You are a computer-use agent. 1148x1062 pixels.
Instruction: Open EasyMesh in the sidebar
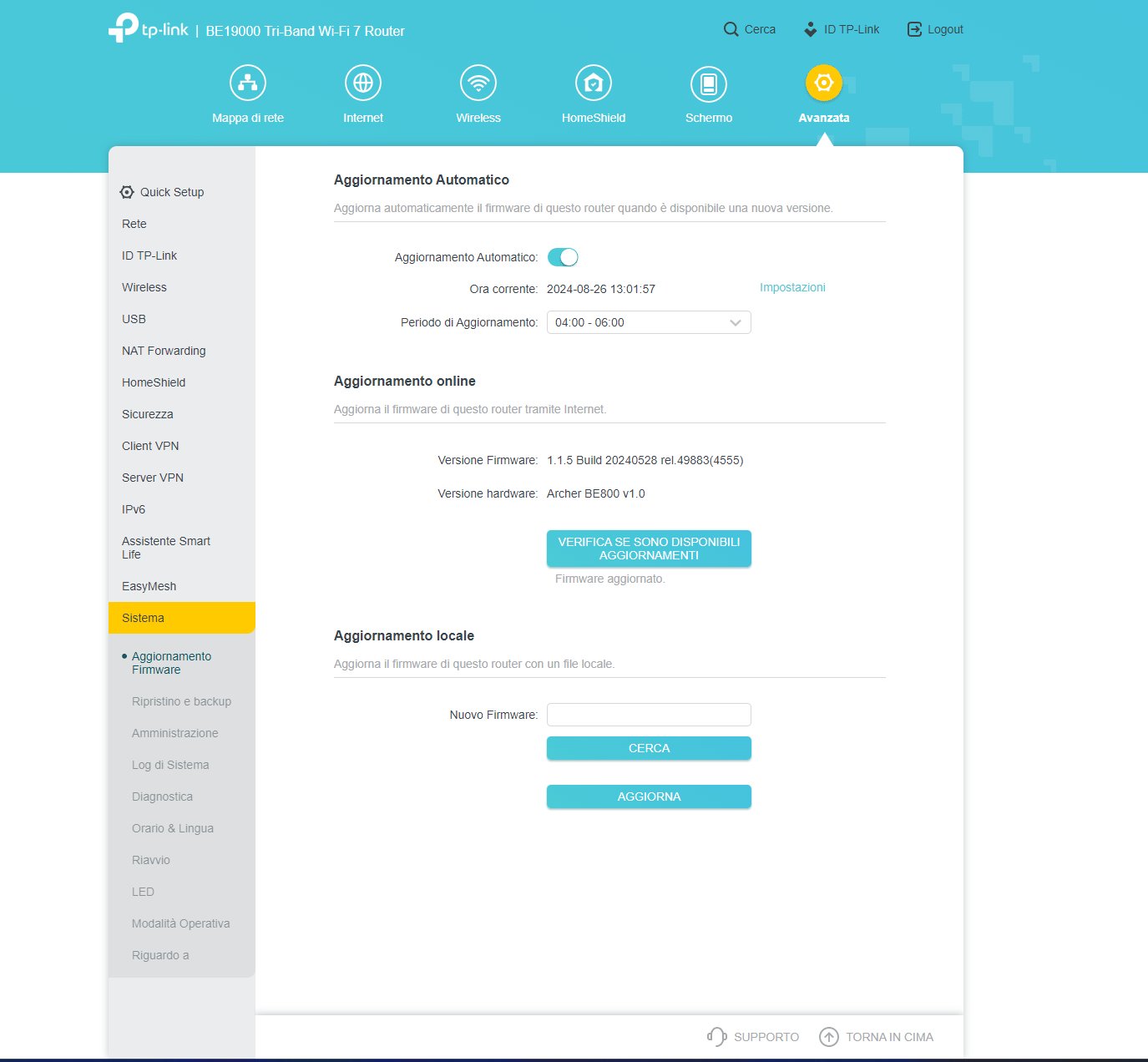coord(149,586)
